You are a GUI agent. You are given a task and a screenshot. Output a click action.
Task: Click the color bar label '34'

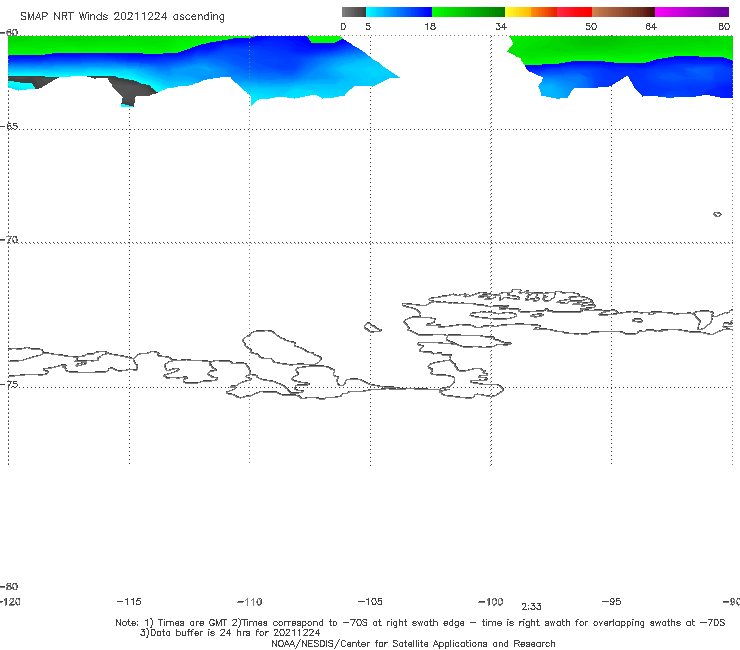501,26
